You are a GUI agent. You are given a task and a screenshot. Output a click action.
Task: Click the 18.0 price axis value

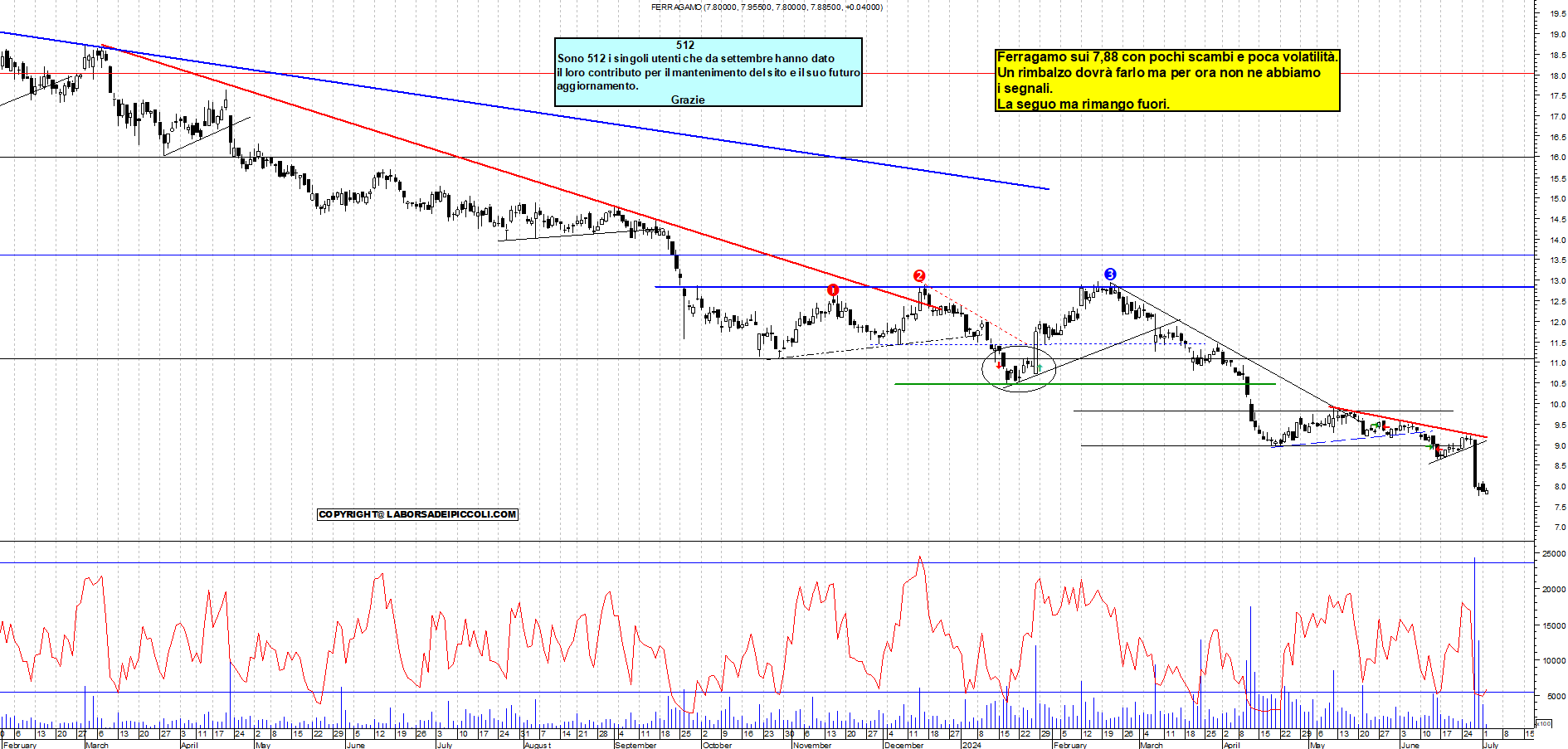(1557, 75)
